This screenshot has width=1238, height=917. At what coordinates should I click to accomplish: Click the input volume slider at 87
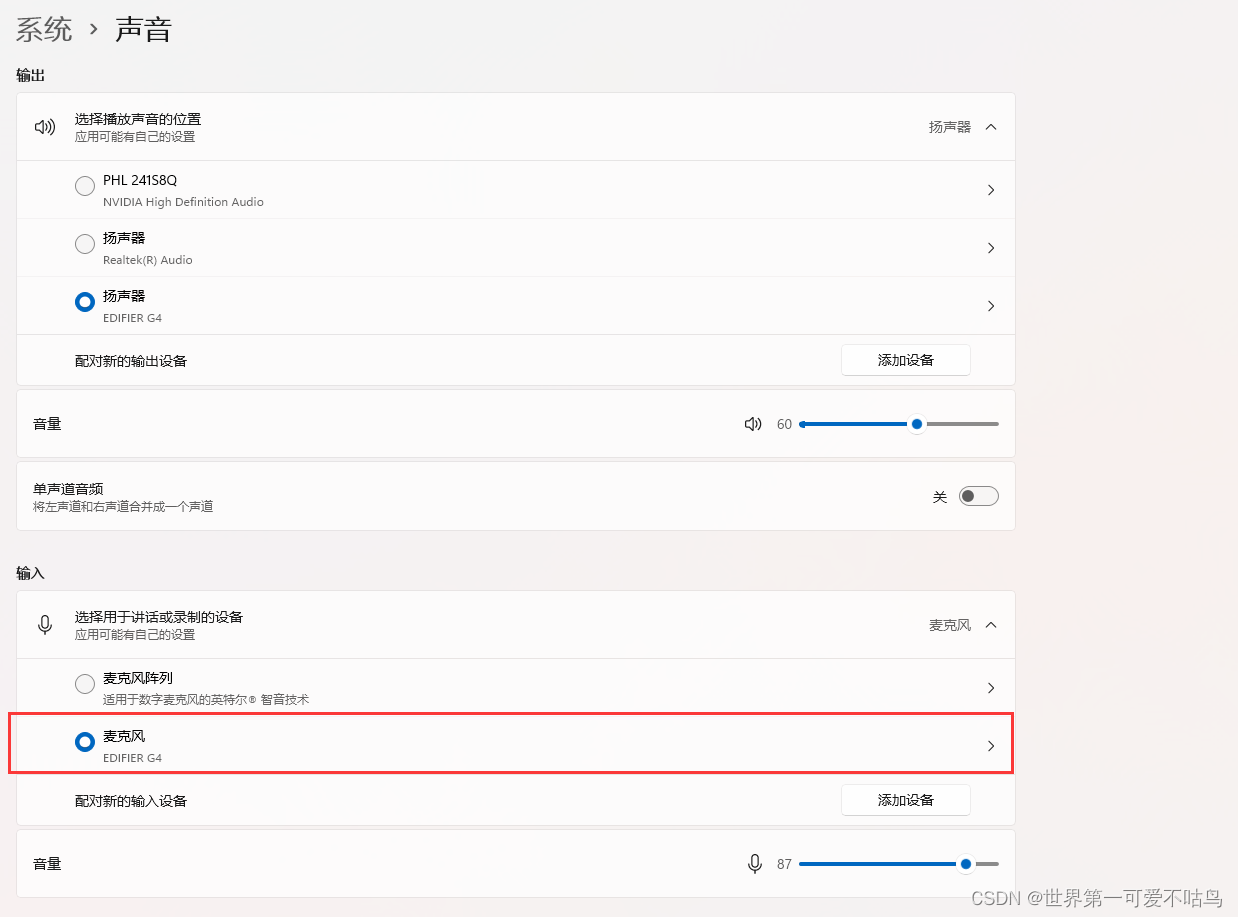[899, 864]
